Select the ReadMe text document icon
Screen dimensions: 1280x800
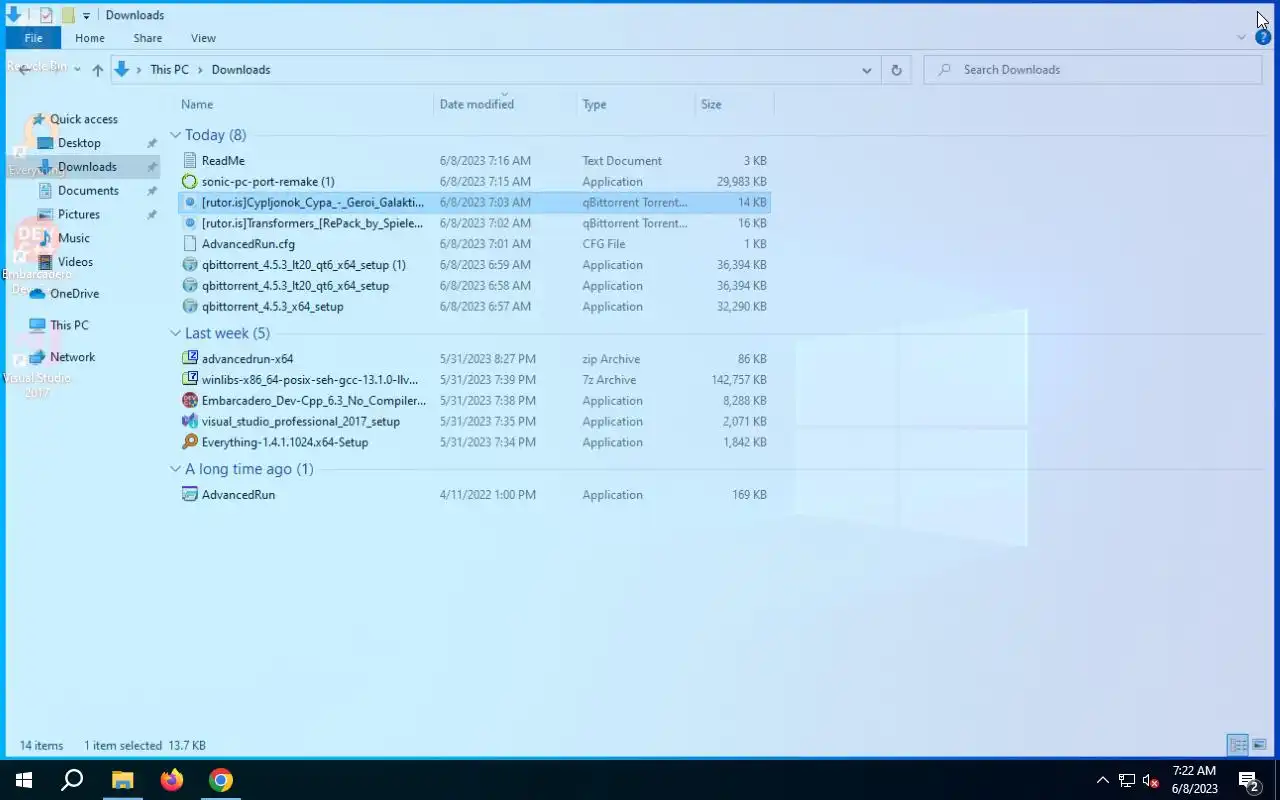[x=190, y=160]
